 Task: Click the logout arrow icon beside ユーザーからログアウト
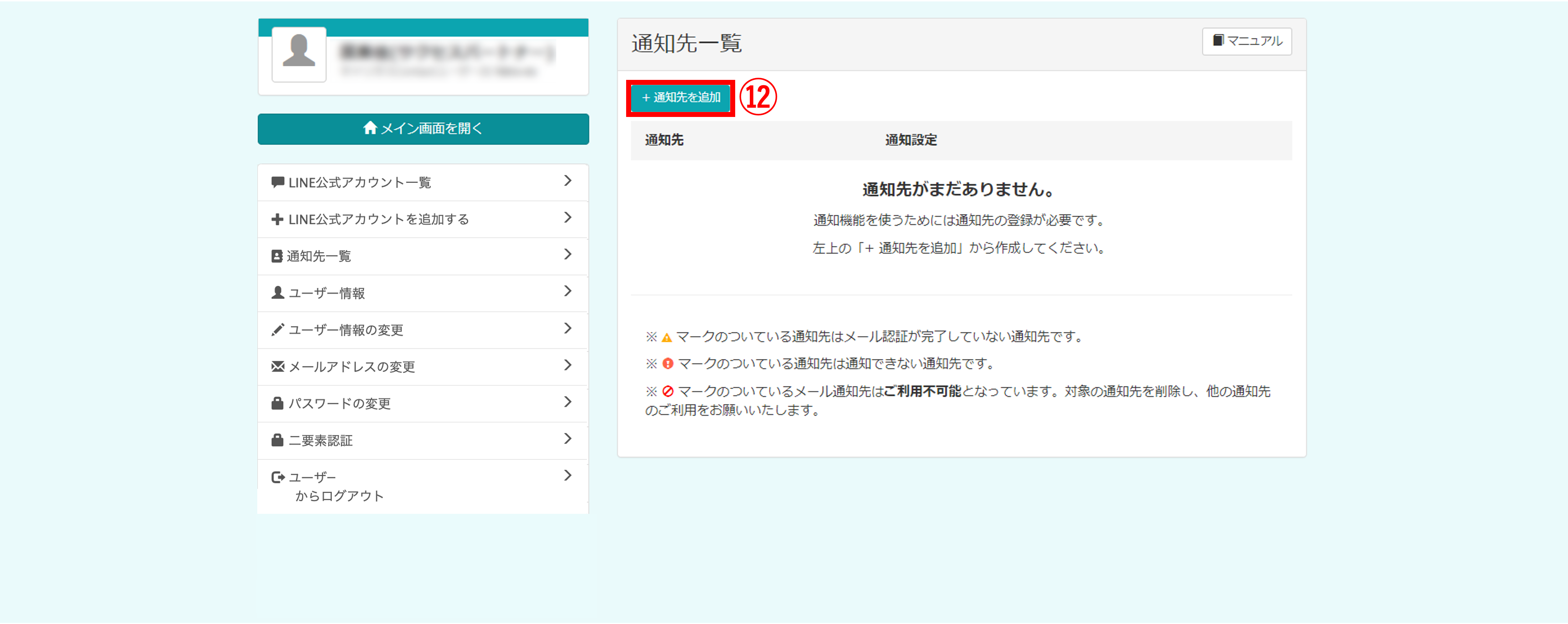pos(278,477)
